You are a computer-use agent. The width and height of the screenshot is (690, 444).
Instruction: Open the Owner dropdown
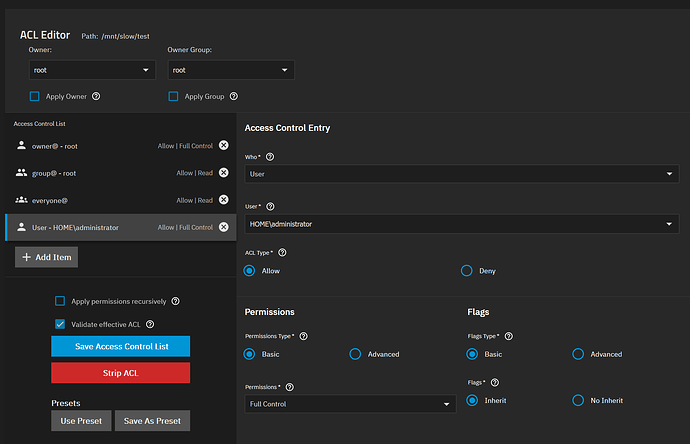(x=92, y=70)
